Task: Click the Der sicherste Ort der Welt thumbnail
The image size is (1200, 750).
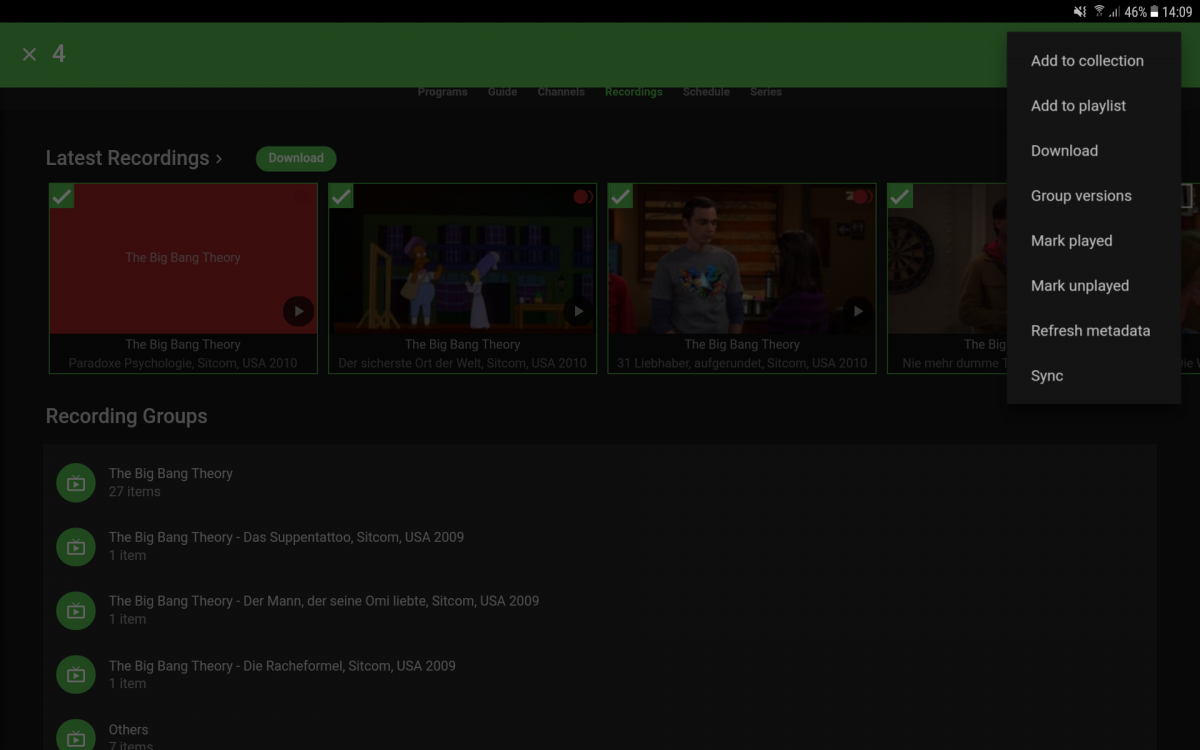Action: (463, 258)
